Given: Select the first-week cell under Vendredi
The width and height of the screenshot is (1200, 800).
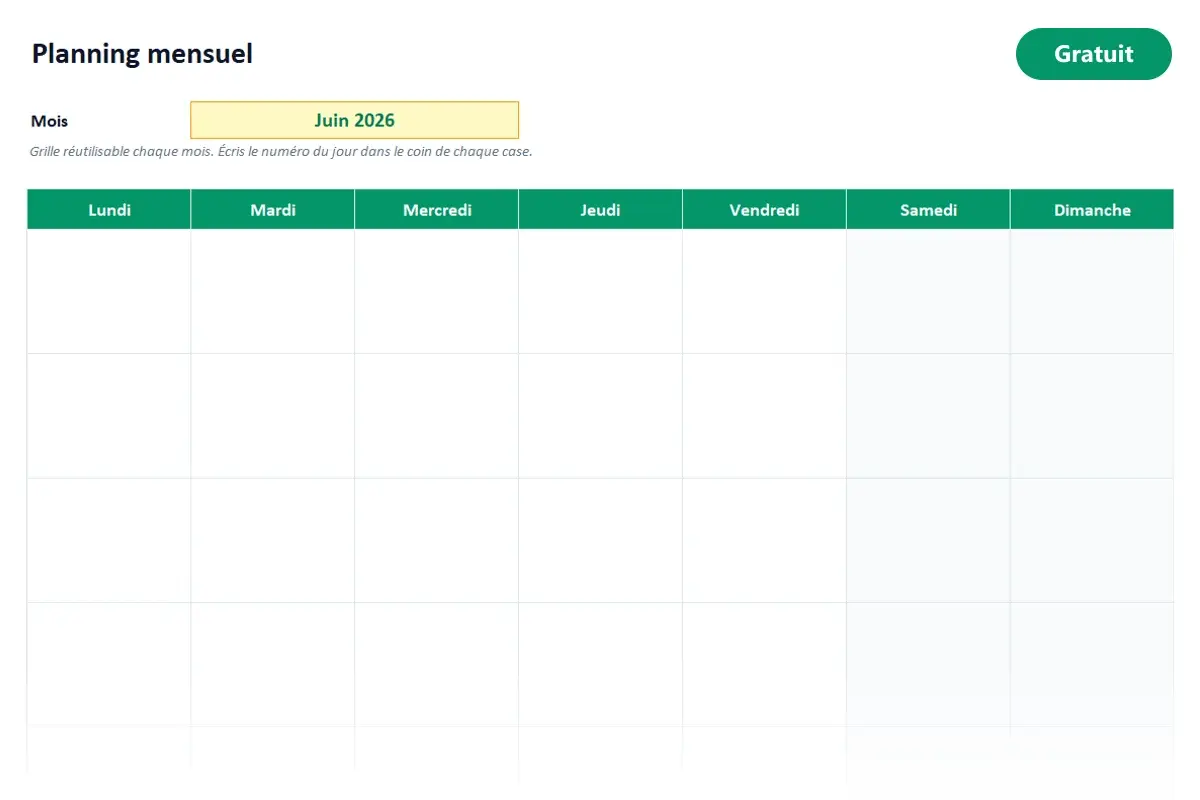Looking at the screenshot, I should pos(765,292).
